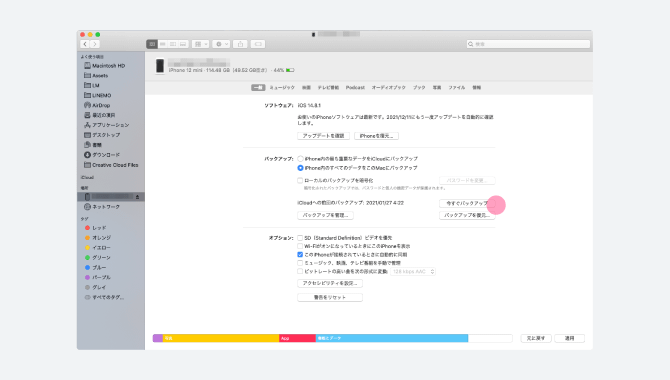This screenshot has width=670, height=380.
Task: Switch to the ブック tab
Action: [419, 88]
